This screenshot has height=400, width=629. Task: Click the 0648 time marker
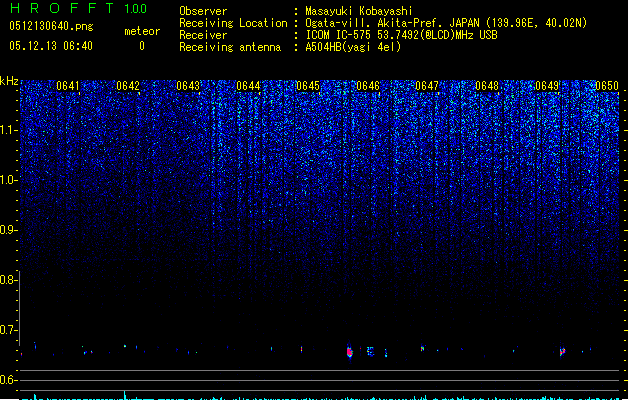pos(487,86)
